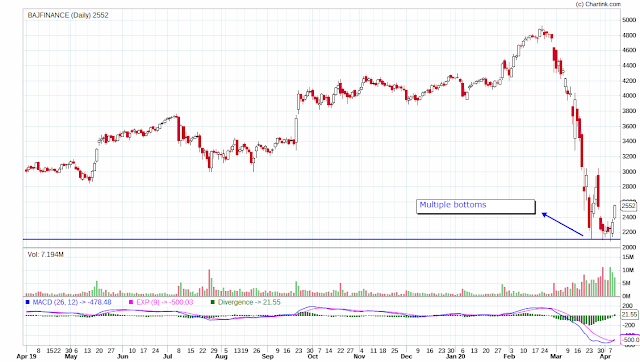
Task: Click the 4600 price axis label
Action: tap(629, 51)
